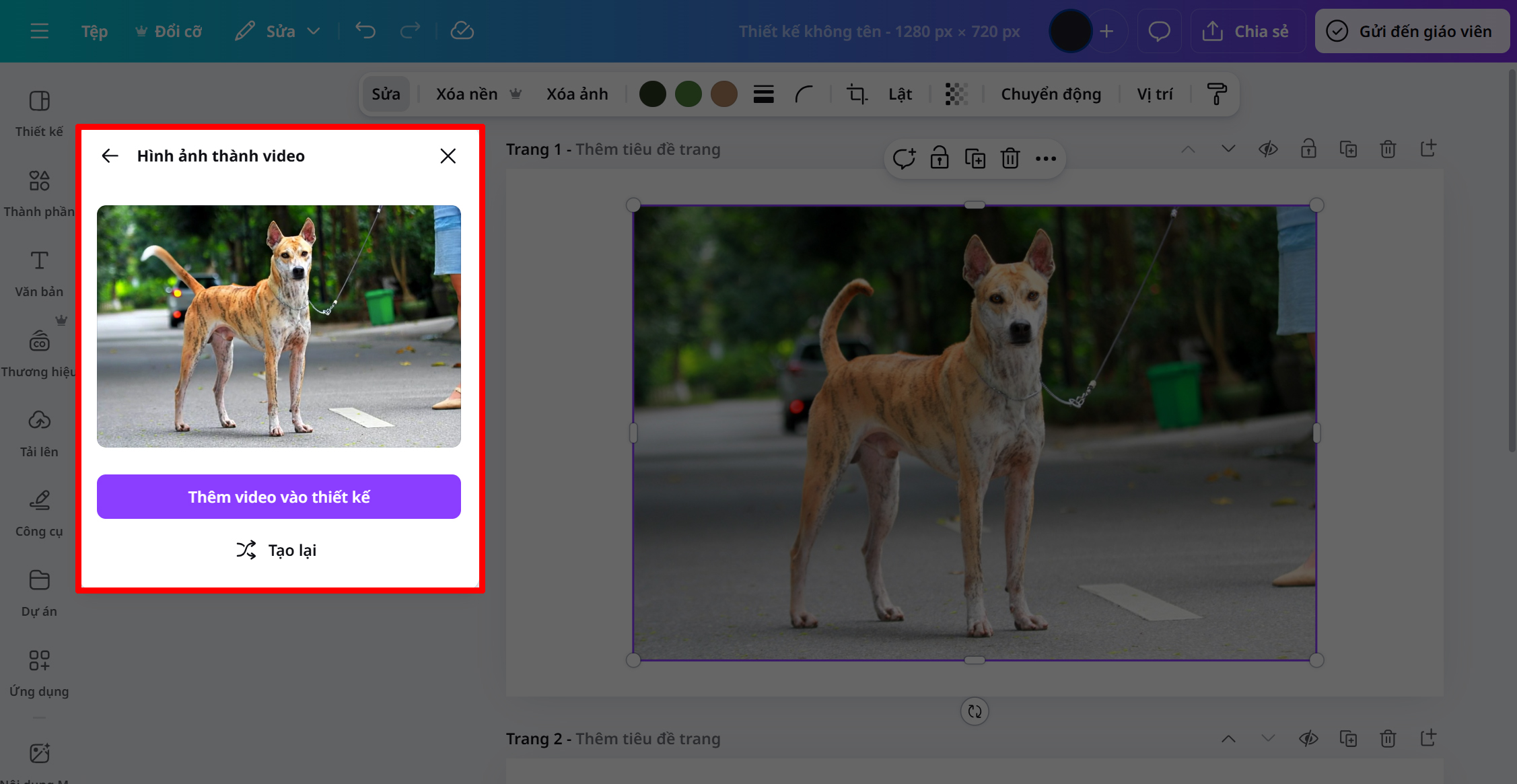
Task: Lock the selected dog image
Action: click(939, 158)
